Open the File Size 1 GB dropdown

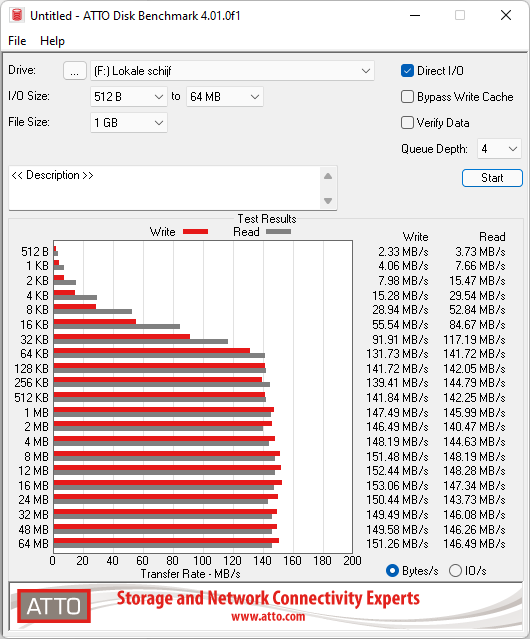pyautogui.click(x=129, y=123)
